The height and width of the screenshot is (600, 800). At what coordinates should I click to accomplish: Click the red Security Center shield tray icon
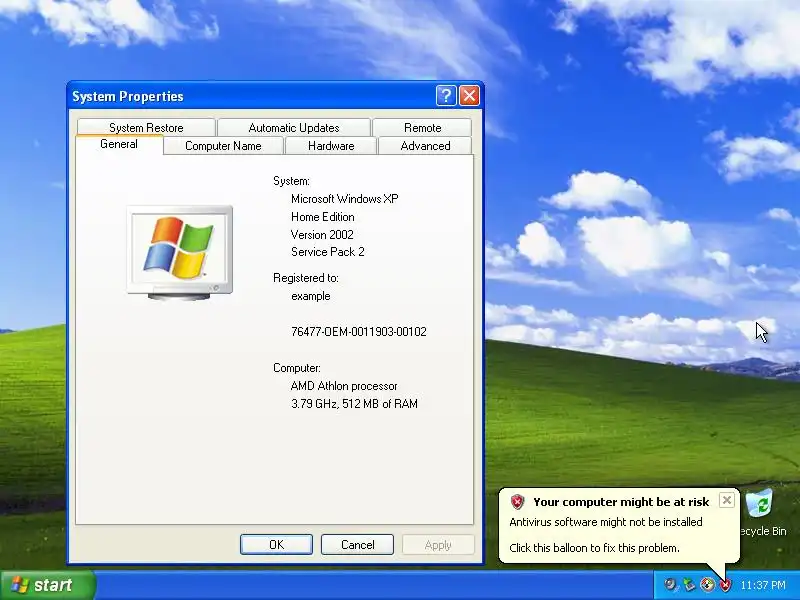click(725, 585)
